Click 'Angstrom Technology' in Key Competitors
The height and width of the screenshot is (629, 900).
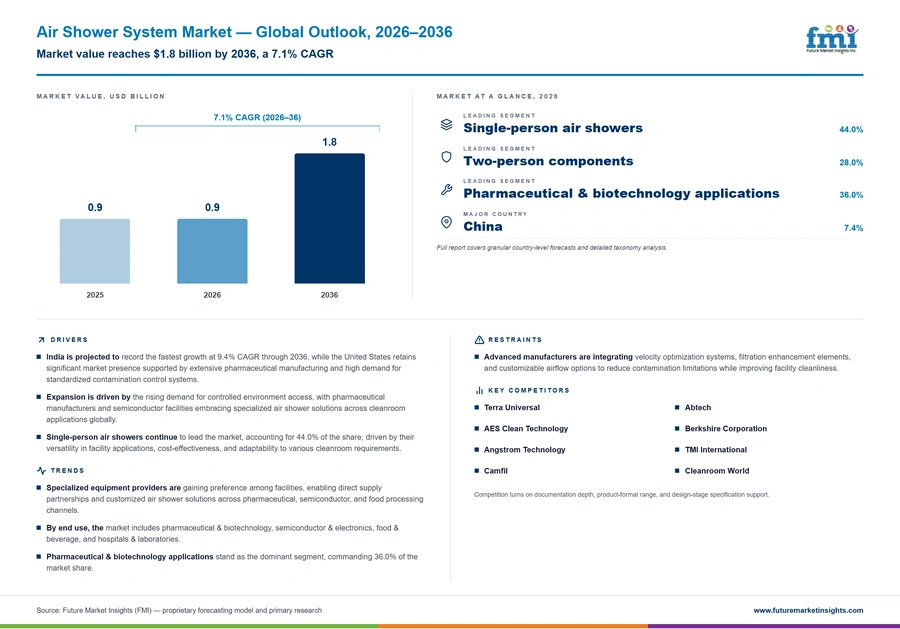pos(525,450)
